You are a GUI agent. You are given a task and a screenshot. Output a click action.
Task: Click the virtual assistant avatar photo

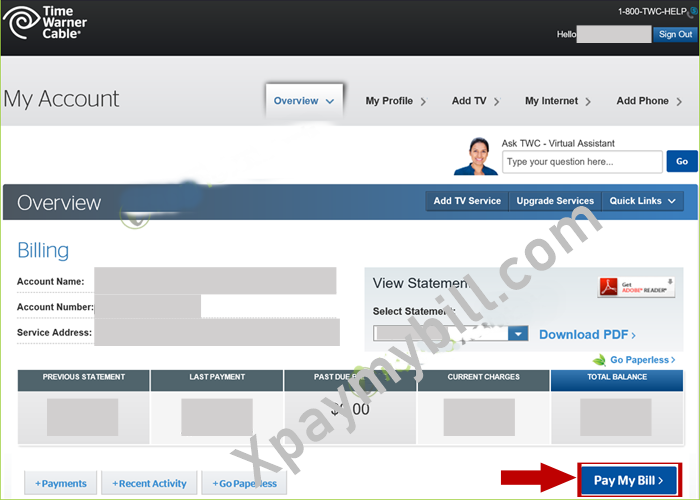click(x=476, y=156)
